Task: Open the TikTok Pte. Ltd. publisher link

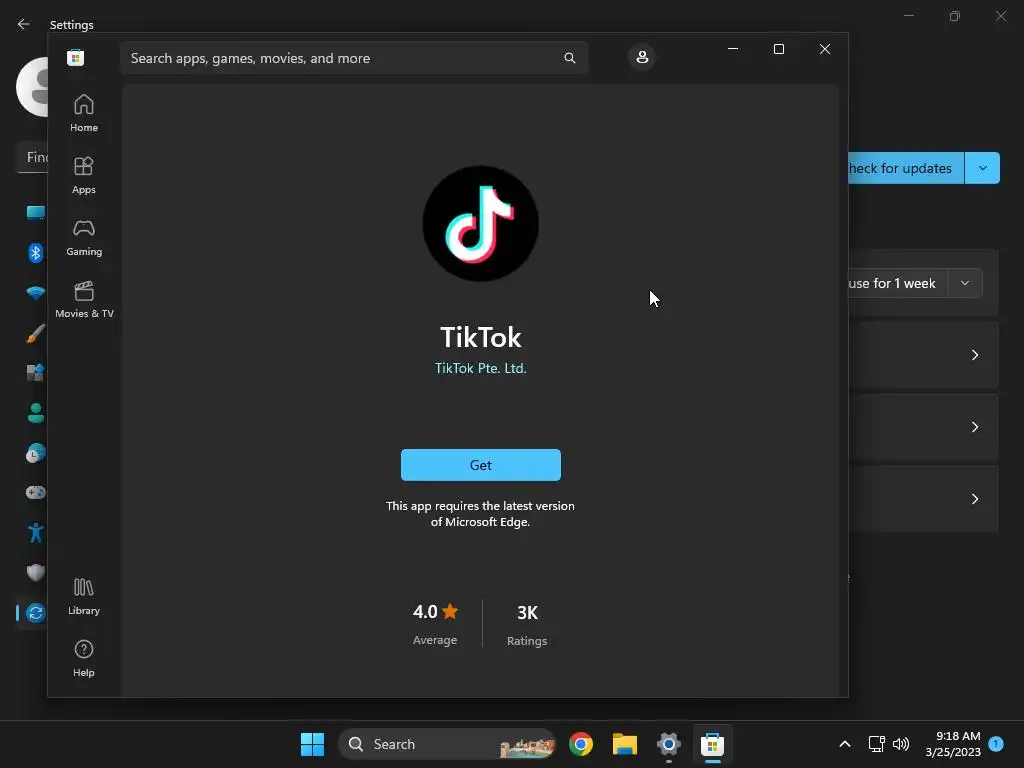Action: click(x=481, y=368)
